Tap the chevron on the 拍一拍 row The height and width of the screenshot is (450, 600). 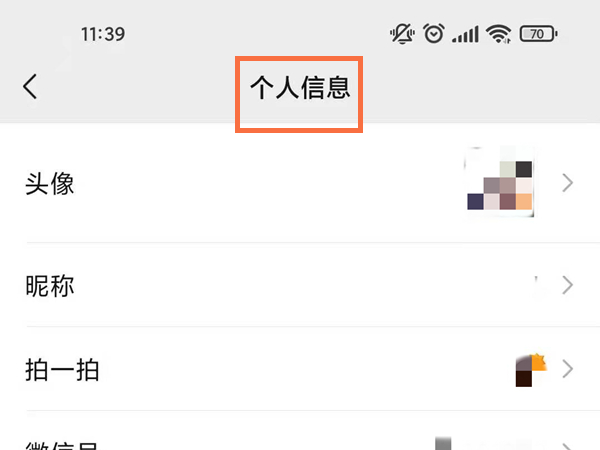pos(568,369)
